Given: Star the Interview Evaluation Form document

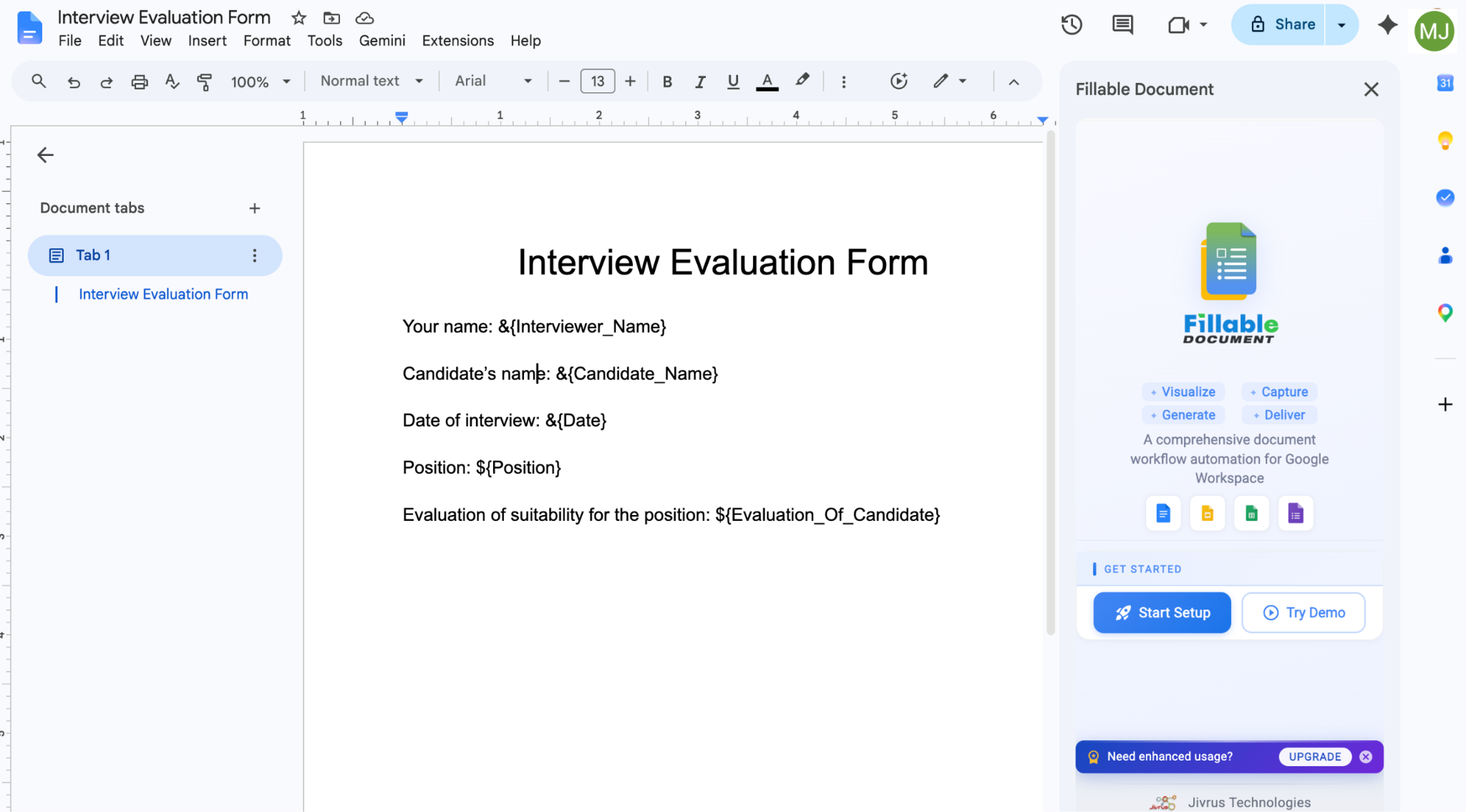Looking at the screenshot, I should 298,18.
